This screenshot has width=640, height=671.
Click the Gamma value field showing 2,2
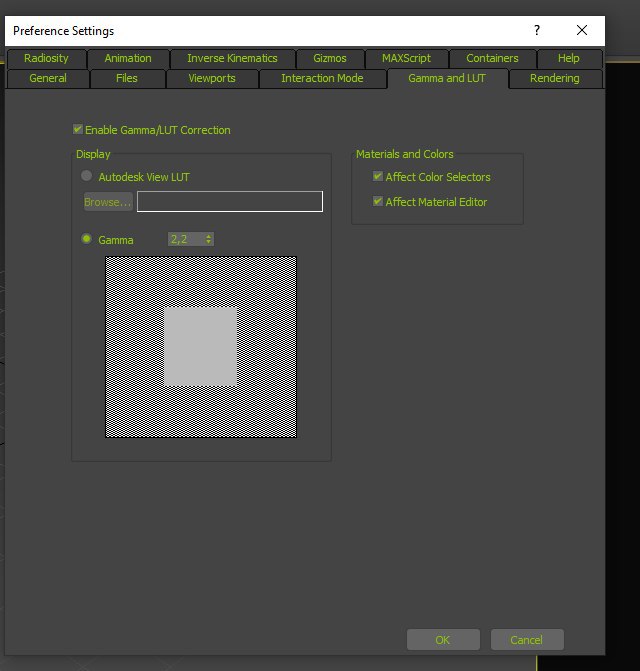point(186,239)
